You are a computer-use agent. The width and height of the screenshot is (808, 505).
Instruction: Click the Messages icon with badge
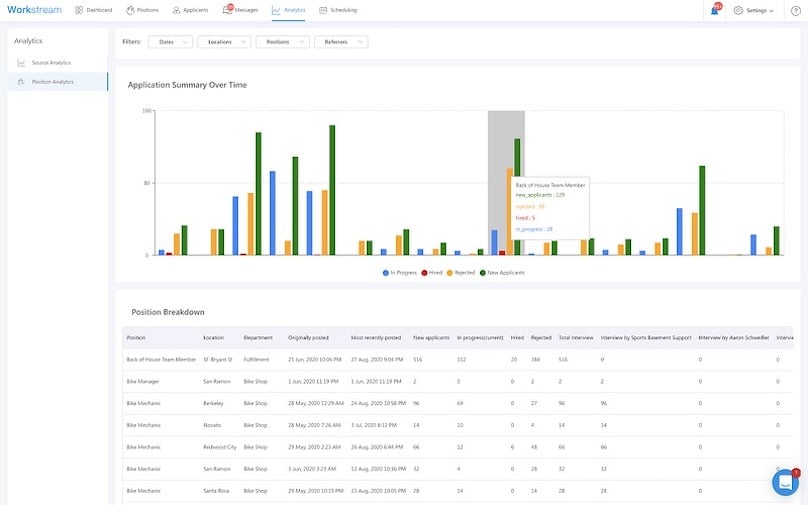point(227,10)
